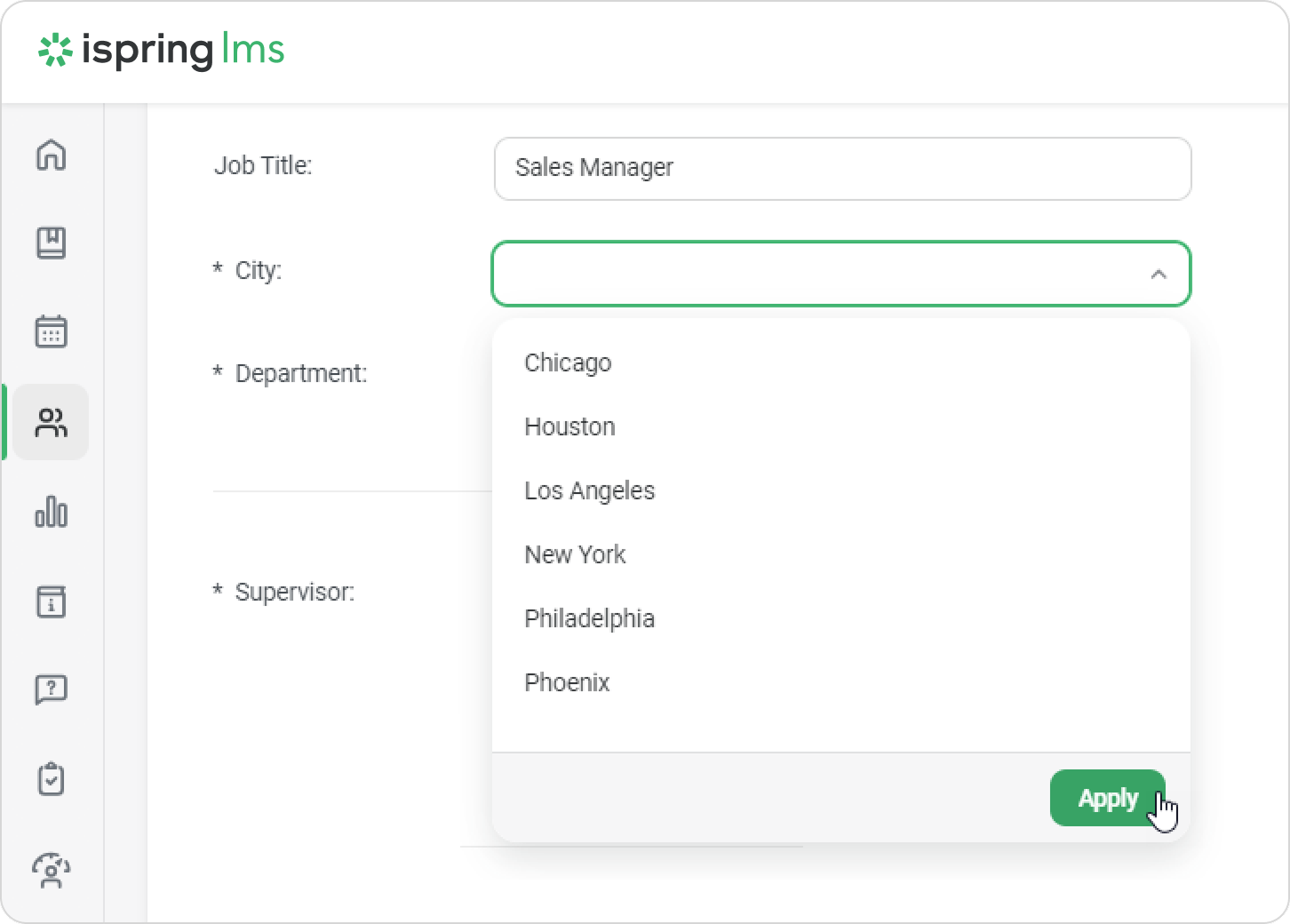The width and height of the screenshot is (1290, 924).
Task: Click the Job Title input field
Action: click(x=841, y=169)
